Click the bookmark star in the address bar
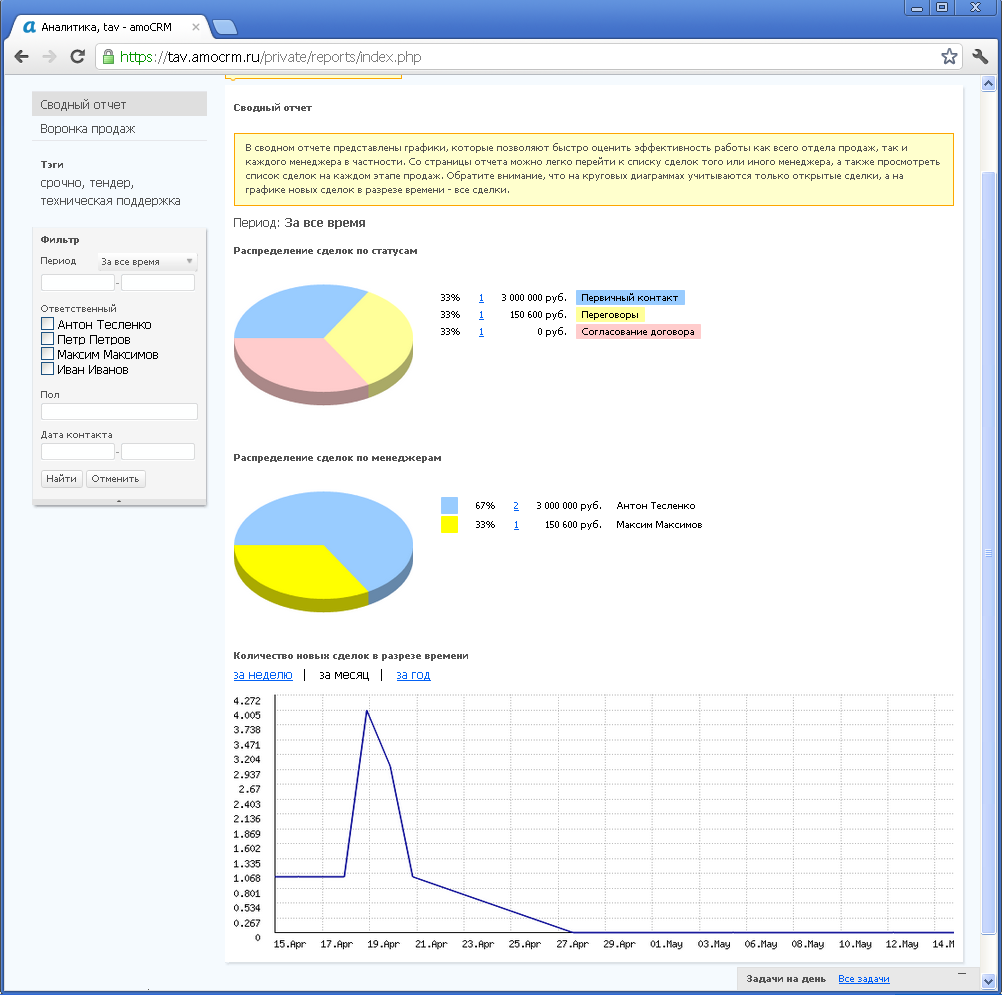The image size is (1002, 995). (x=948, y=57)
